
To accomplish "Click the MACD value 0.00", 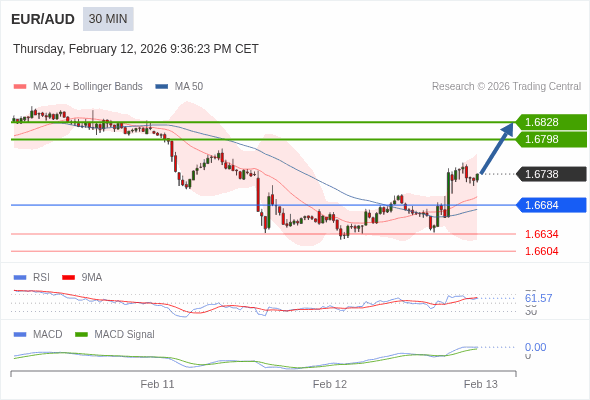I will pyautogui.click(x=535, y=347).
